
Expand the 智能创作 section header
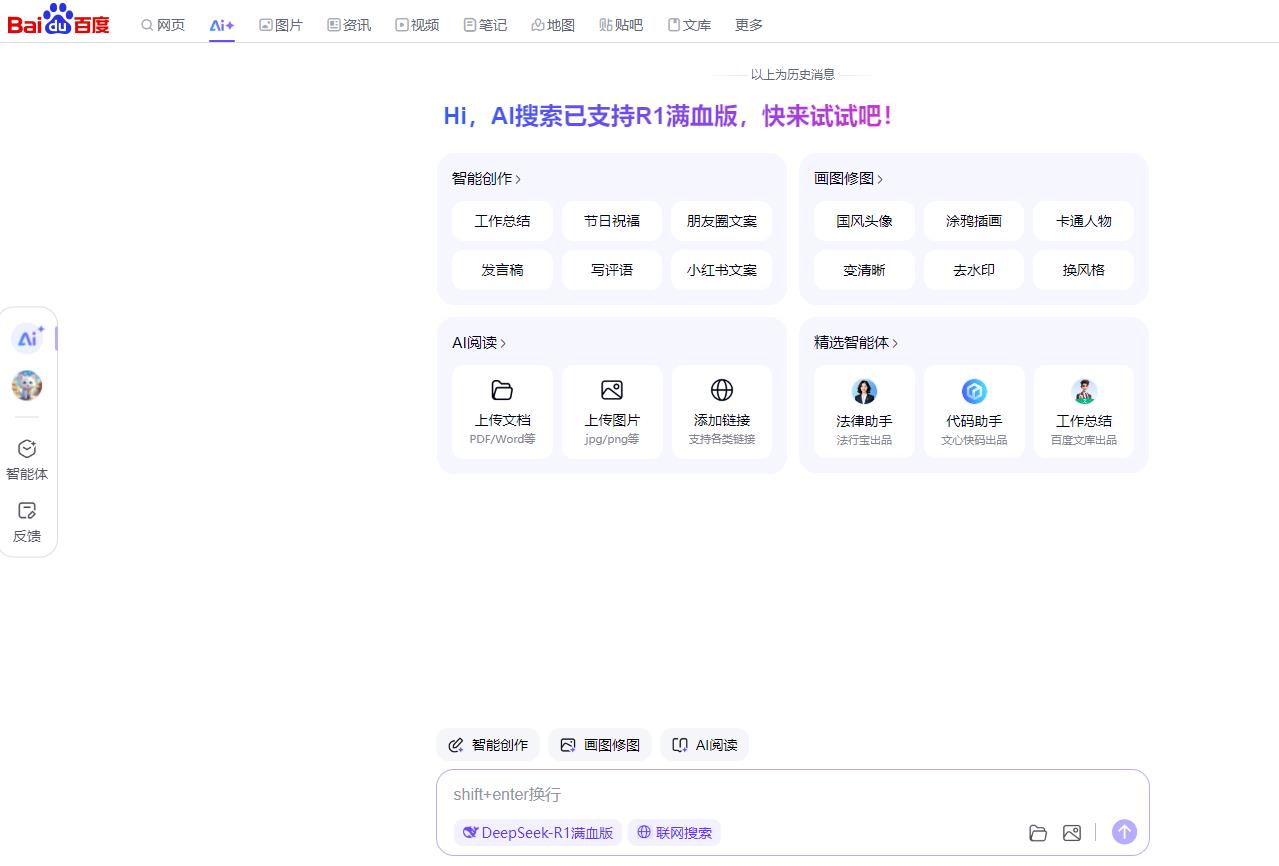(x=487, y=178)
